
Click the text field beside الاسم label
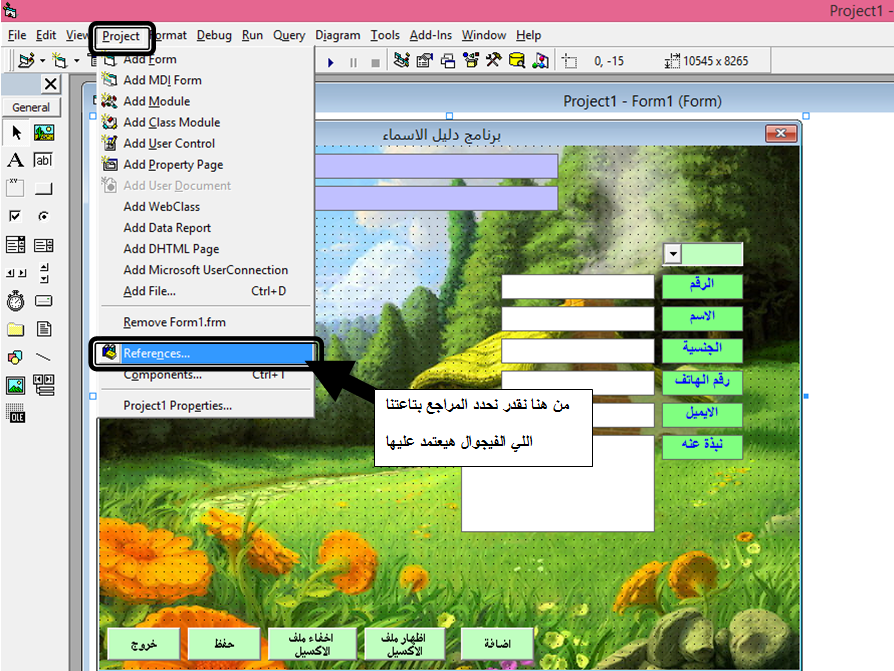[578, 319]
